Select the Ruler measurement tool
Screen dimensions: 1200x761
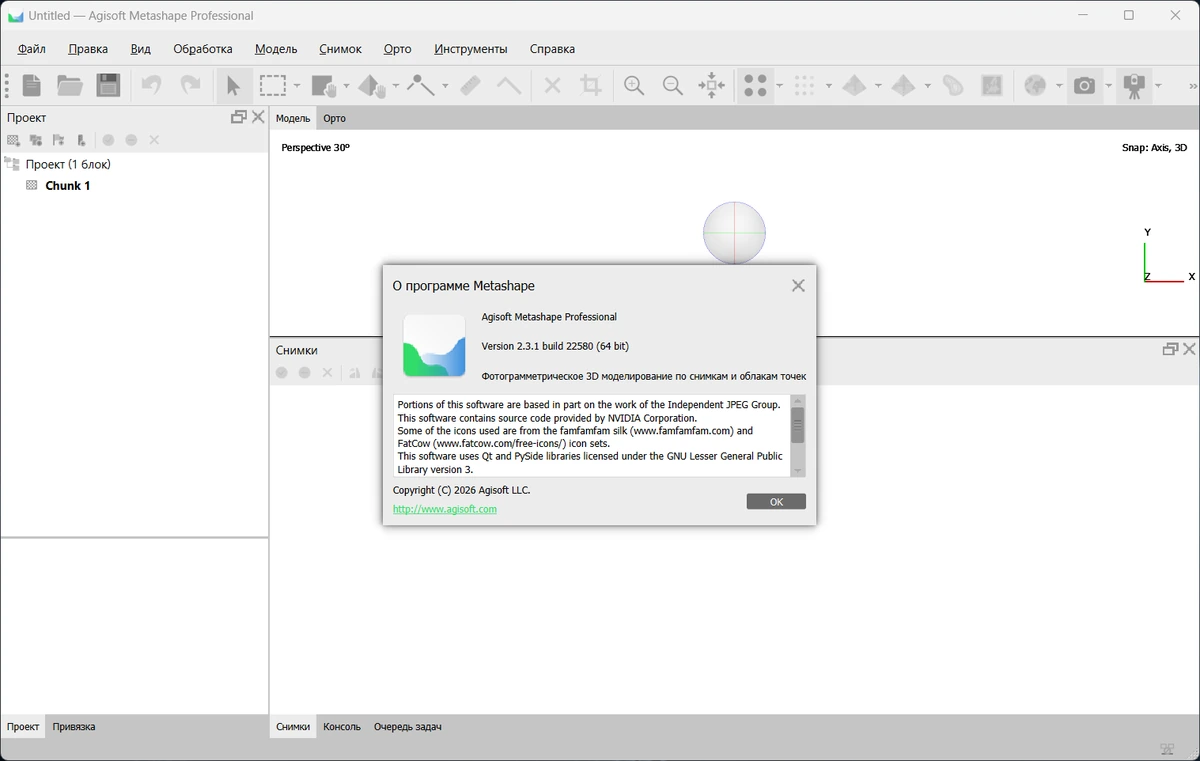tap(471, 85)
